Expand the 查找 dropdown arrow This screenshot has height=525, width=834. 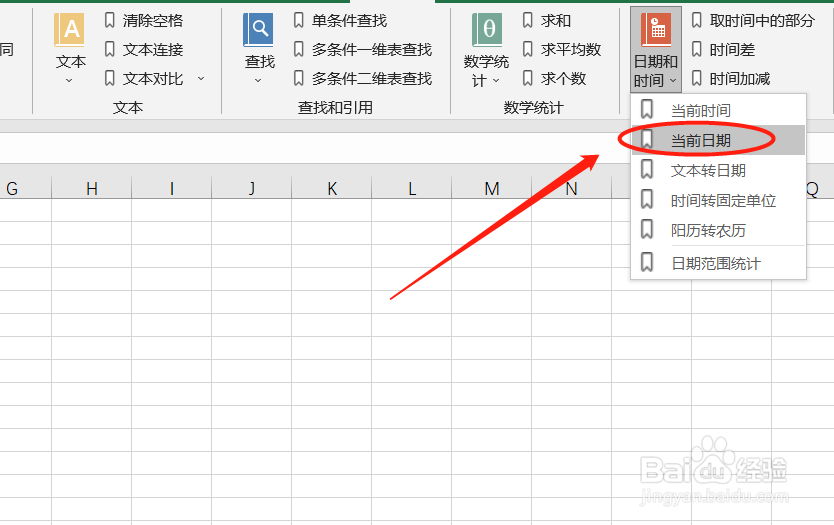pos(258,81)
